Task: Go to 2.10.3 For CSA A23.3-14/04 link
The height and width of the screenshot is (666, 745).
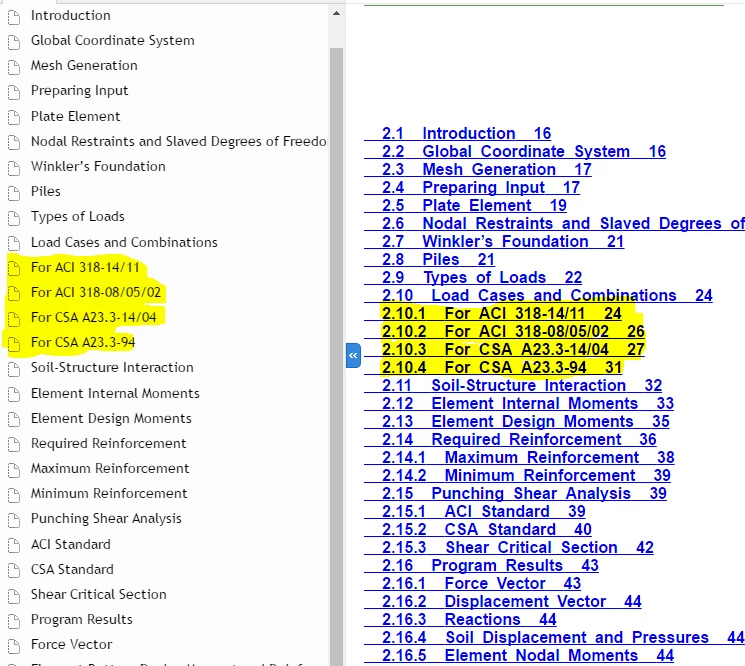Action: tap(513, 350)
